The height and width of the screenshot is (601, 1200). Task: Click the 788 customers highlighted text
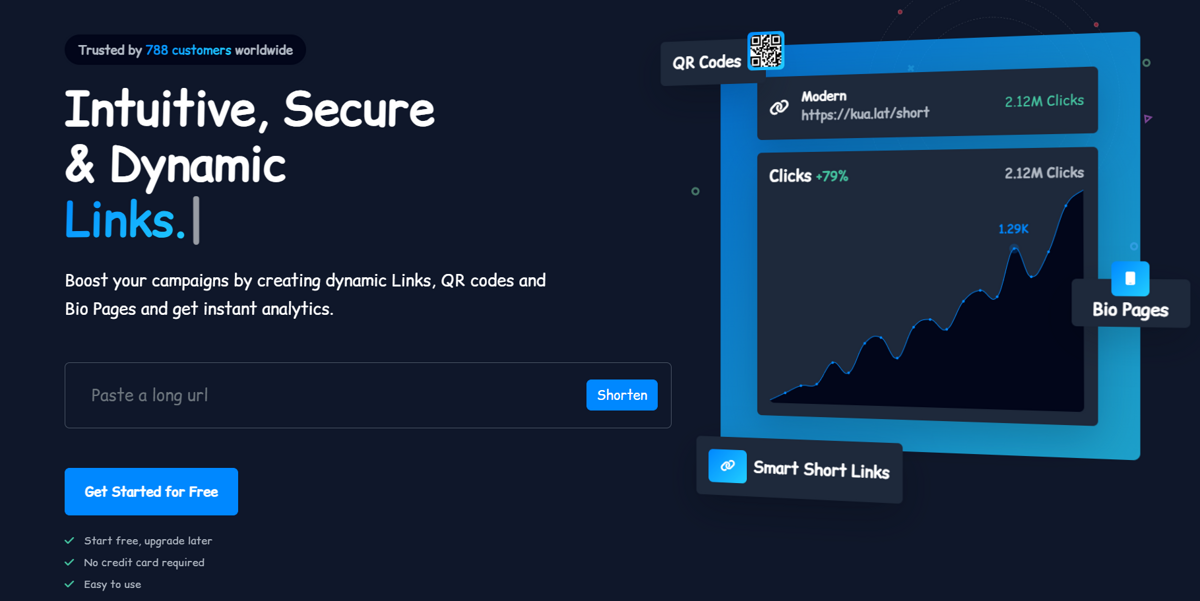coord(188,50)
